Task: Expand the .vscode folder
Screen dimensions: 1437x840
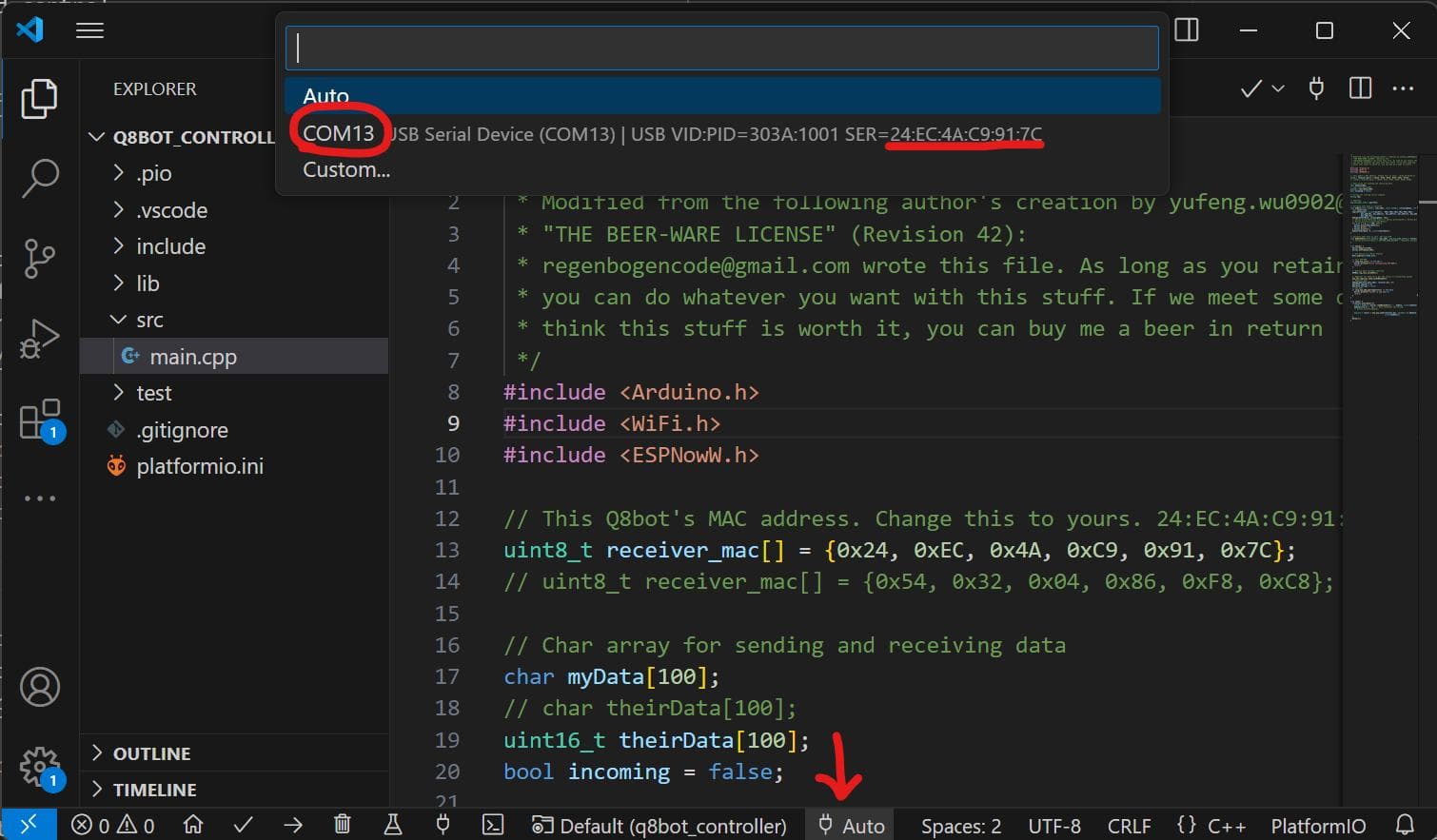Action: click(235, 209)
